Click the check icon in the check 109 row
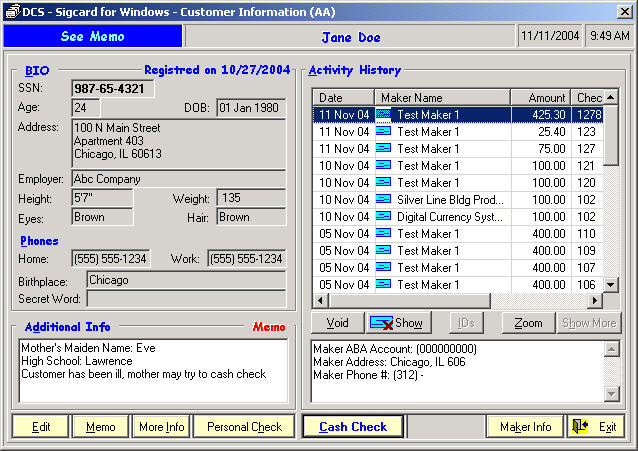Image resolution: width=638 pixels, height=451 pixels. [383, 250]
